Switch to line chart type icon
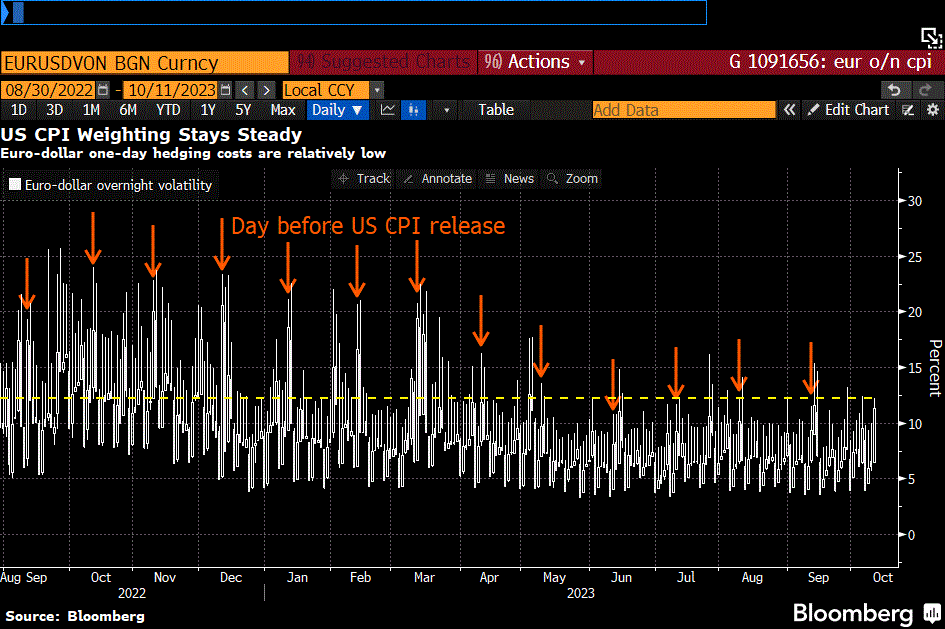The width and height of the screenshot is (945, 629). click(388, 110)
